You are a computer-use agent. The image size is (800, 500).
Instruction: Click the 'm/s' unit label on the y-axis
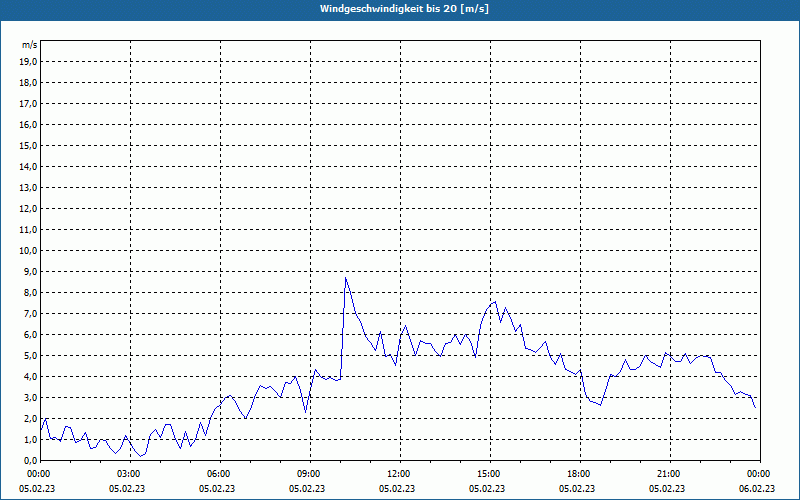(30, 45)
